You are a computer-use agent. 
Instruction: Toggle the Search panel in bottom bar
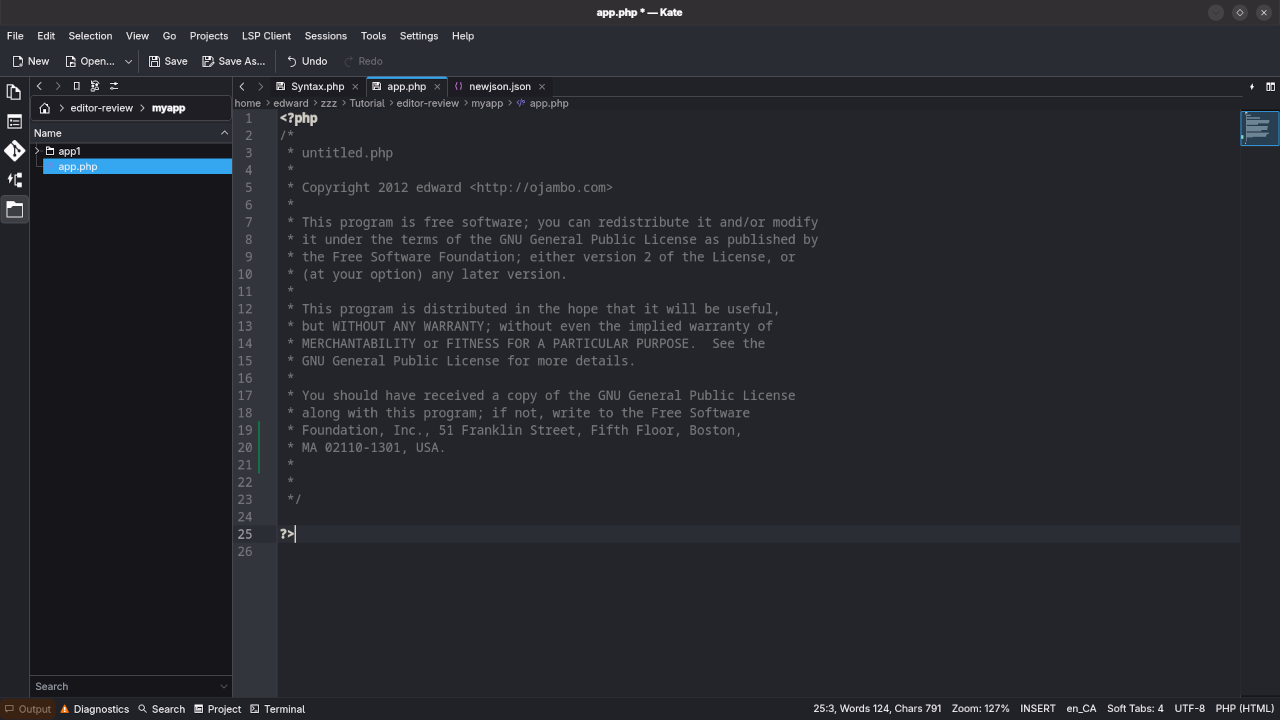(x=162, y=709)
